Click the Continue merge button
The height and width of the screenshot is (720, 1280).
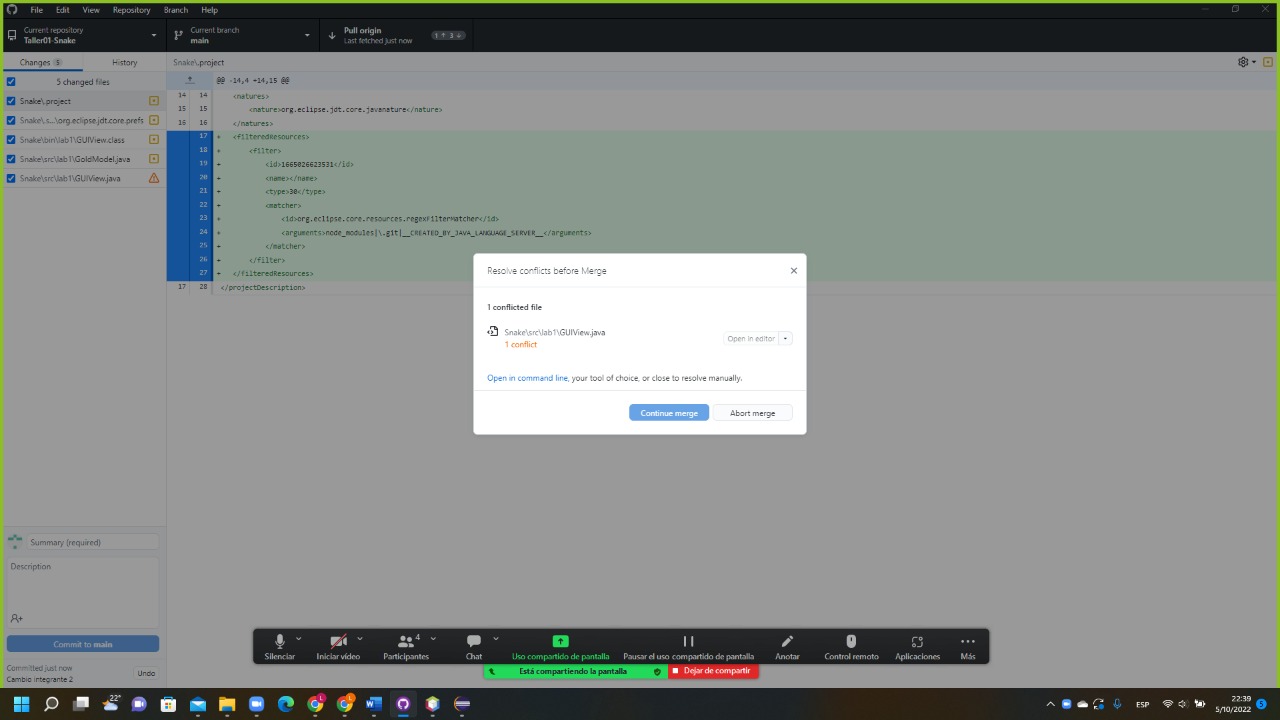(x=668, y=412)
